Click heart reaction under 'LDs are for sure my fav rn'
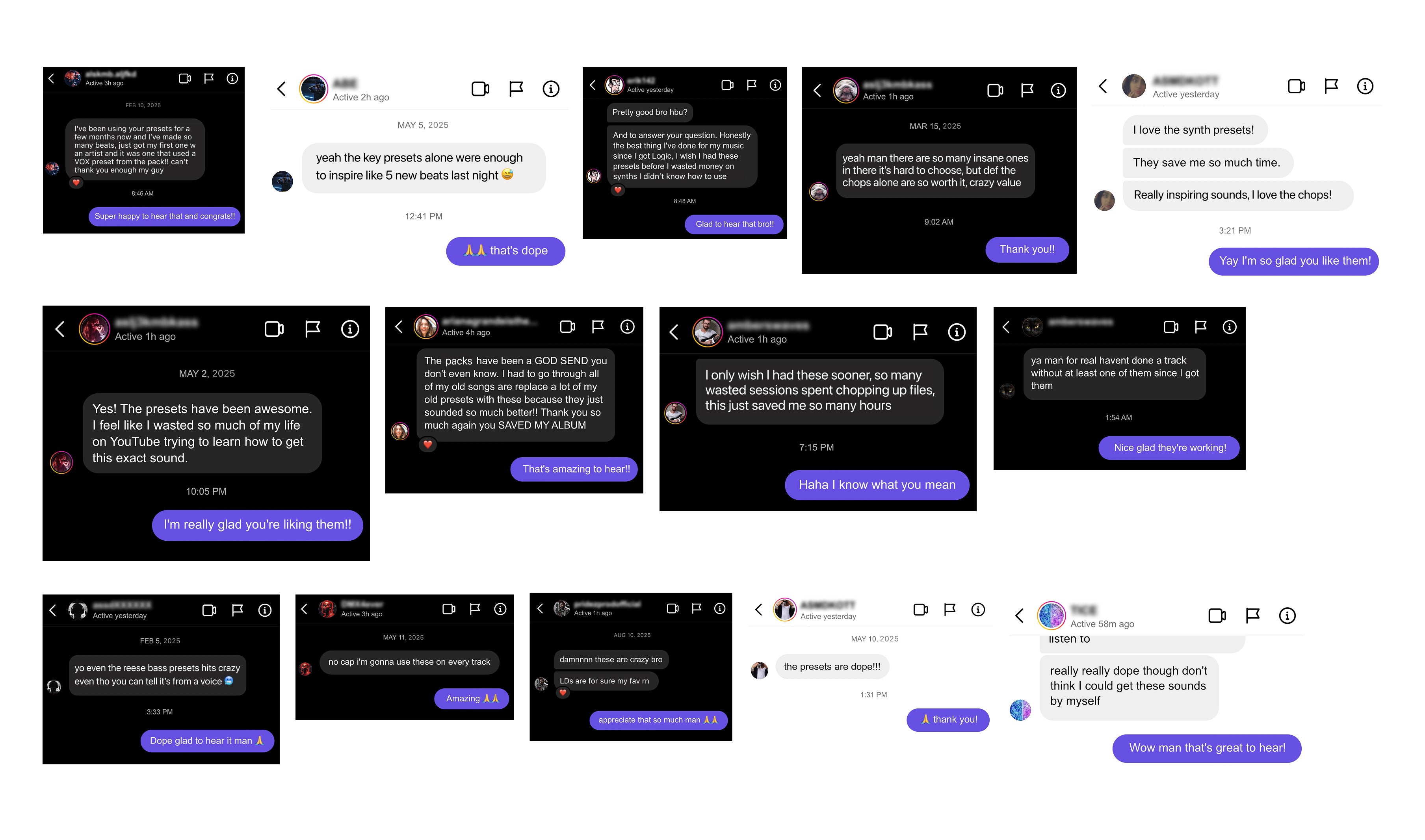Viewport: 1425px width, 840px height. coord(563,692)
